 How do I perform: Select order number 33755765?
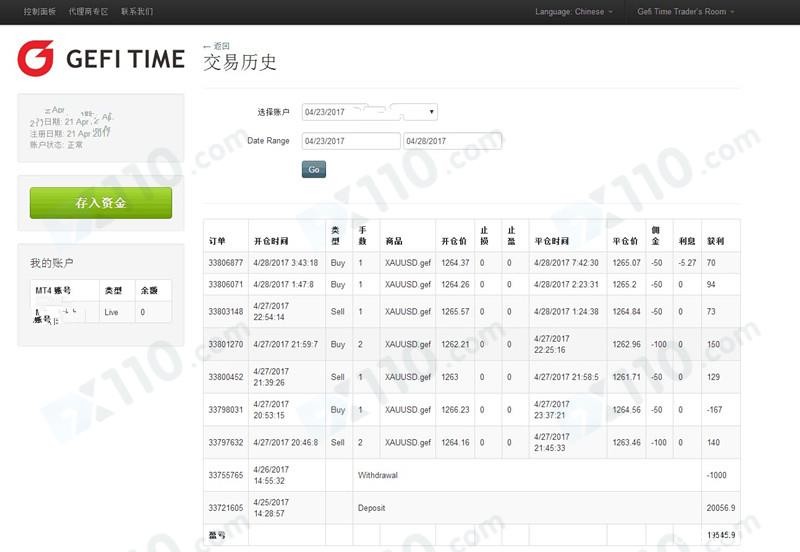[x=226, y=475]
